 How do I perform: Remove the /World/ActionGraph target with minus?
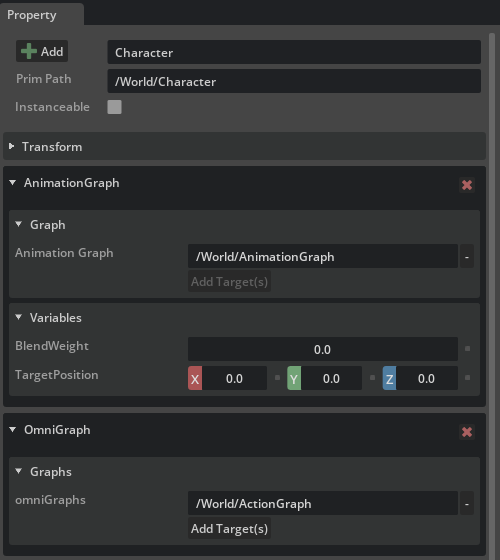coord(467,504)
